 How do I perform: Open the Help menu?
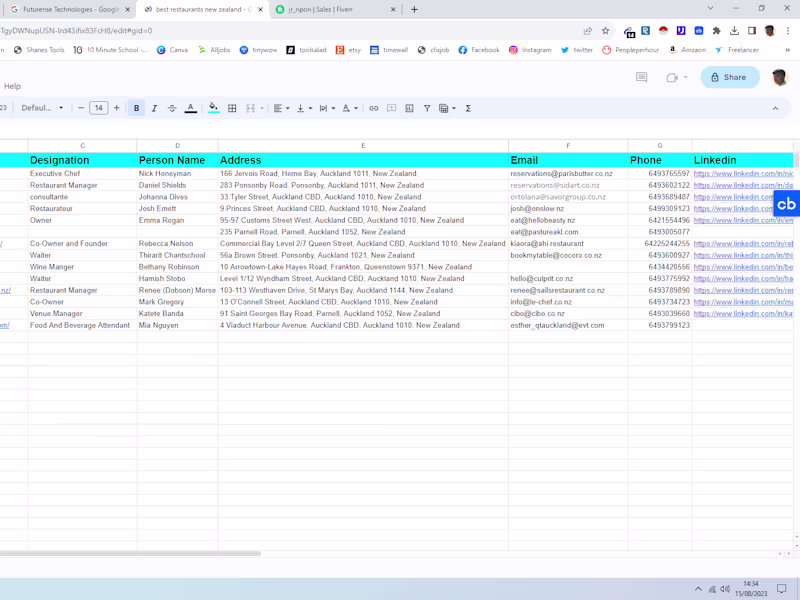tap(12, 86)
